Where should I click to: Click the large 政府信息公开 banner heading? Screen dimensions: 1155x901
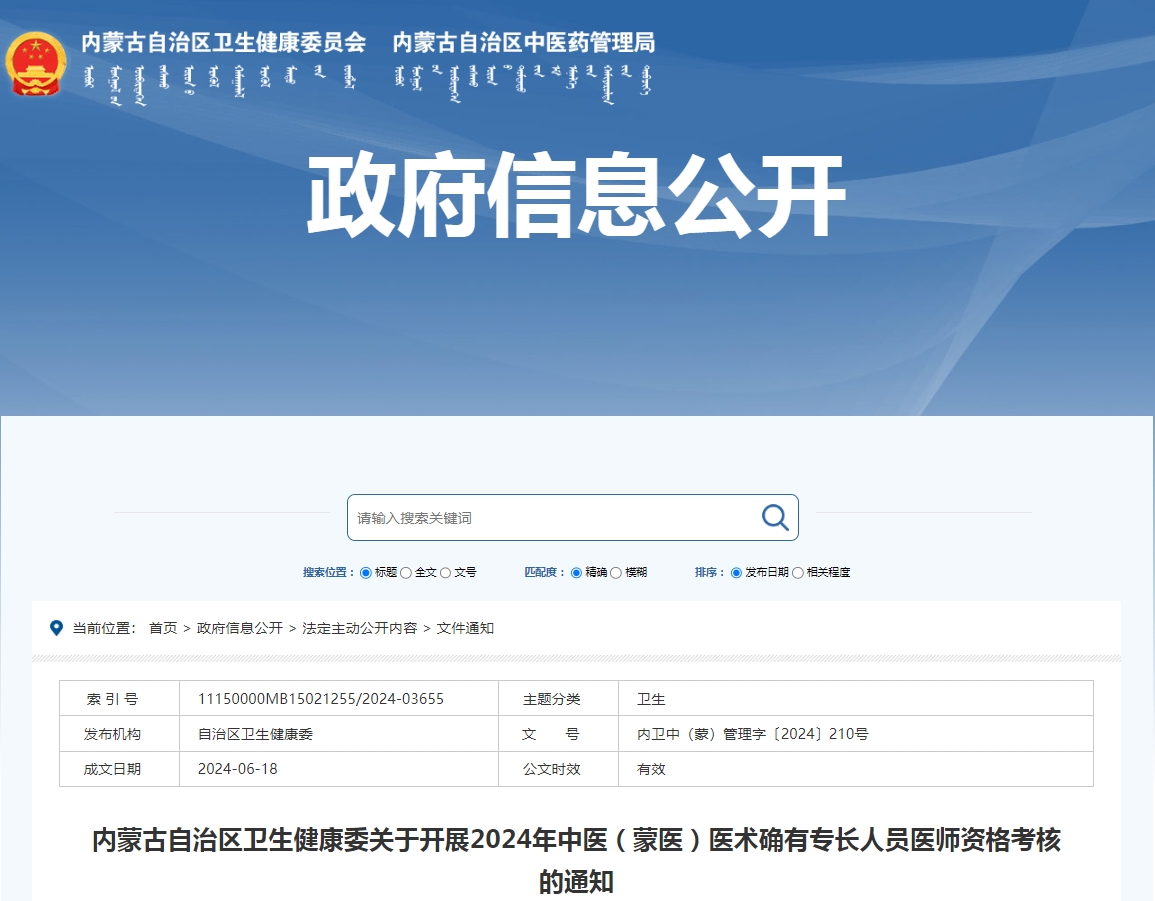[576, 196]
